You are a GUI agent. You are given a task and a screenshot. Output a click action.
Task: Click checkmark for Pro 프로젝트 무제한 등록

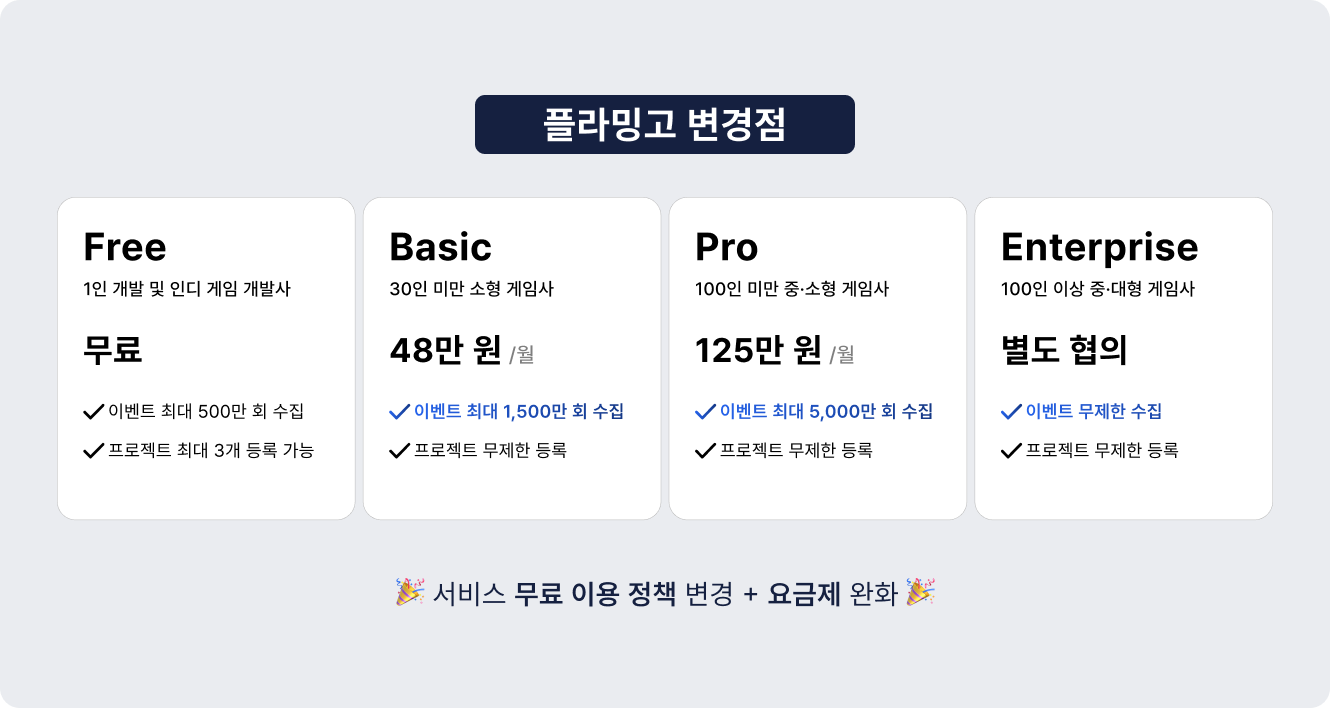click(706, 451)
